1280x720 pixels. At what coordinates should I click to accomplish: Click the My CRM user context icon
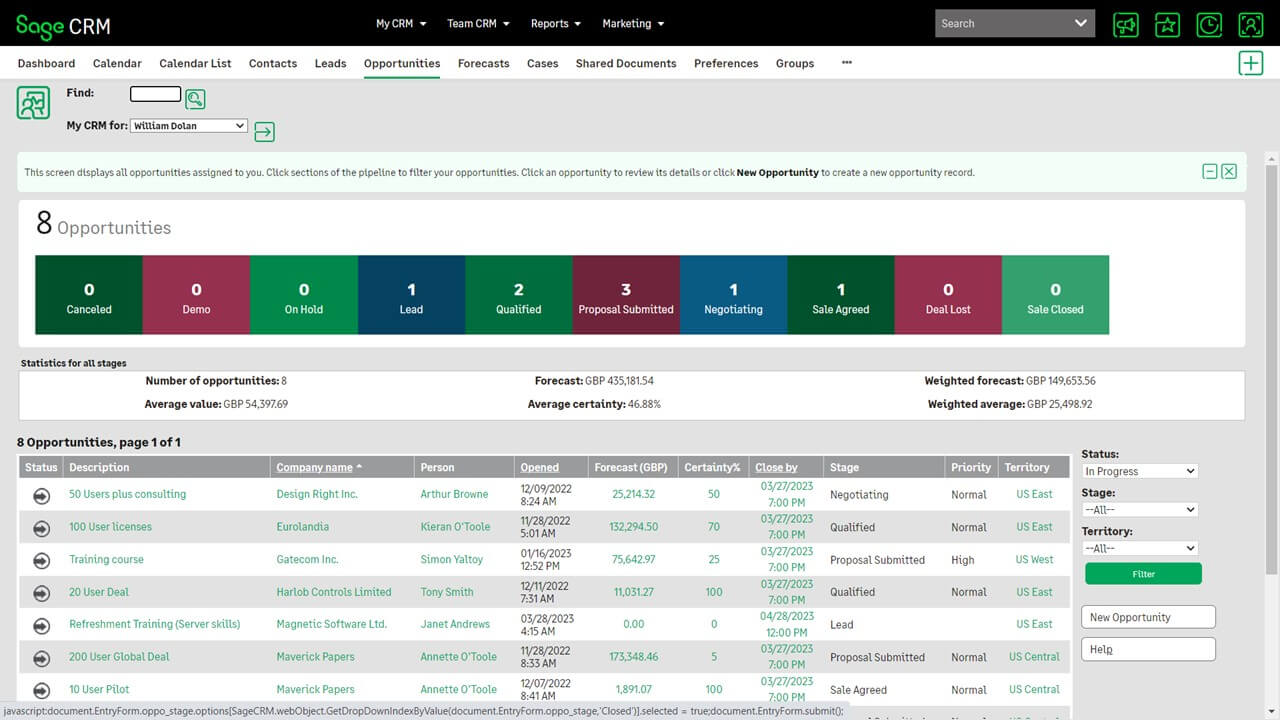(x=33, y=103)
